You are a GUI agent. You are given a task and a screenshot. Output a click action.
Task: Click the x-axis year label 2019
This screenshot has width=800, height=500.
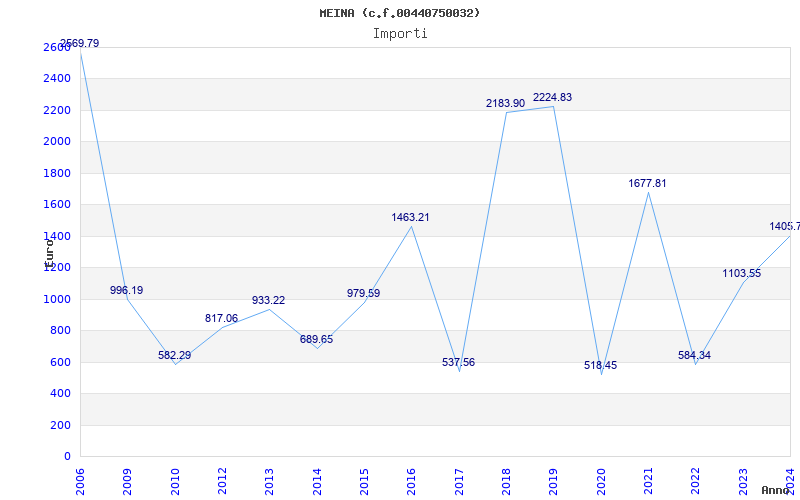click(x=554, y=482)
